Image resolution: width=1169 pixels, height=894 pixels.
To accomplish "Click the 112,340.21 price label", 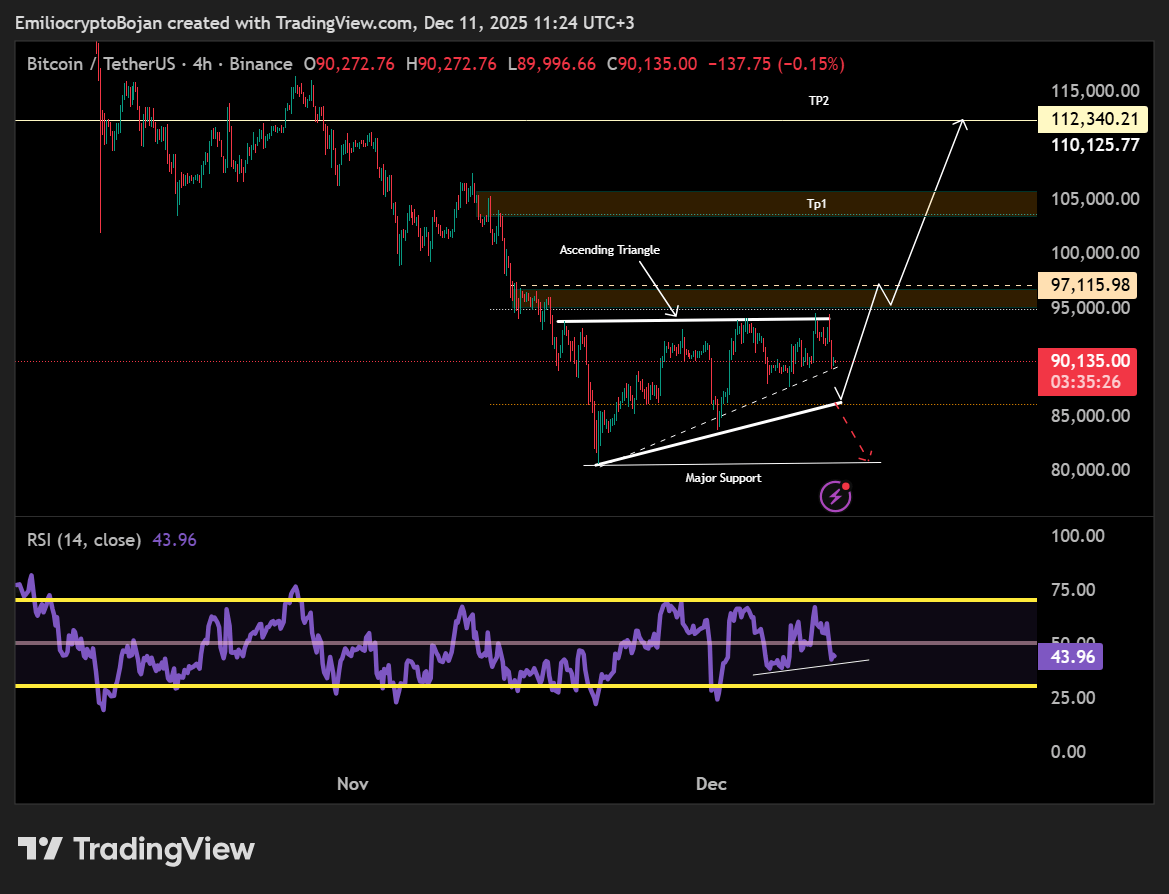I will 1089,120.
